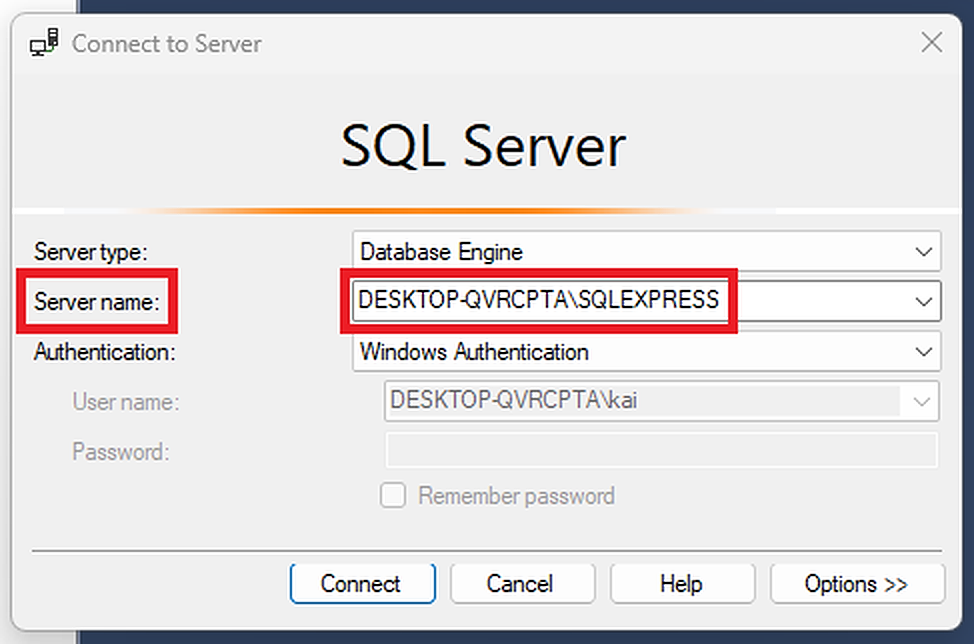The width and height of the screenshot is (974, 644).
Task: Click the "Authentication:" label
Action: pyautogui.click(x=104, y=352)
